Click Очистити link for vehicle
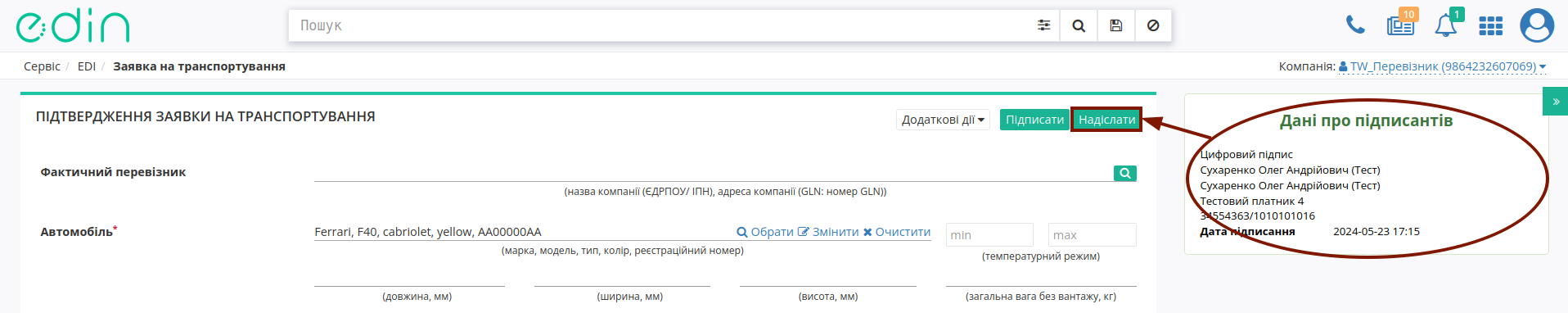This screenshot has height=313, width=1568. (897, 232)
